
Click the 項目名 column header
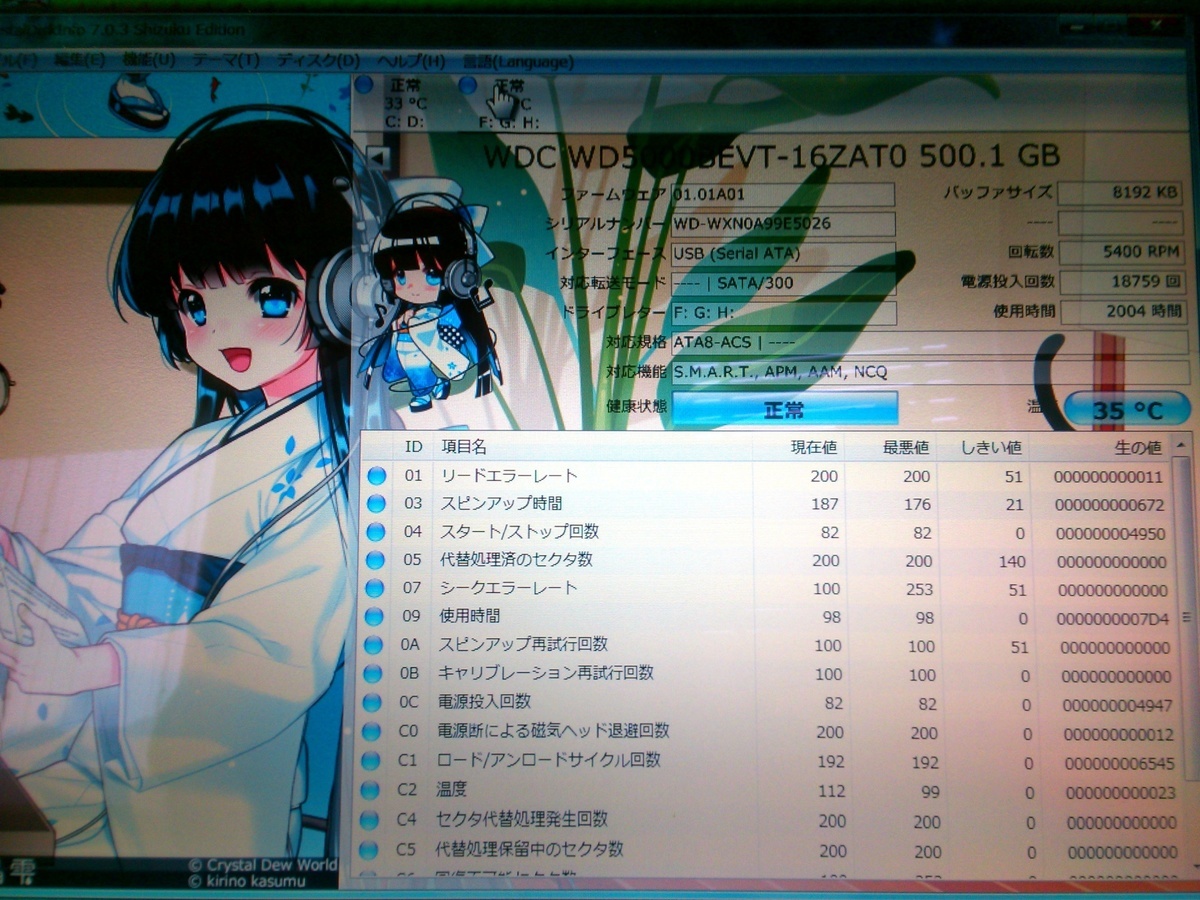pos(463,447)
